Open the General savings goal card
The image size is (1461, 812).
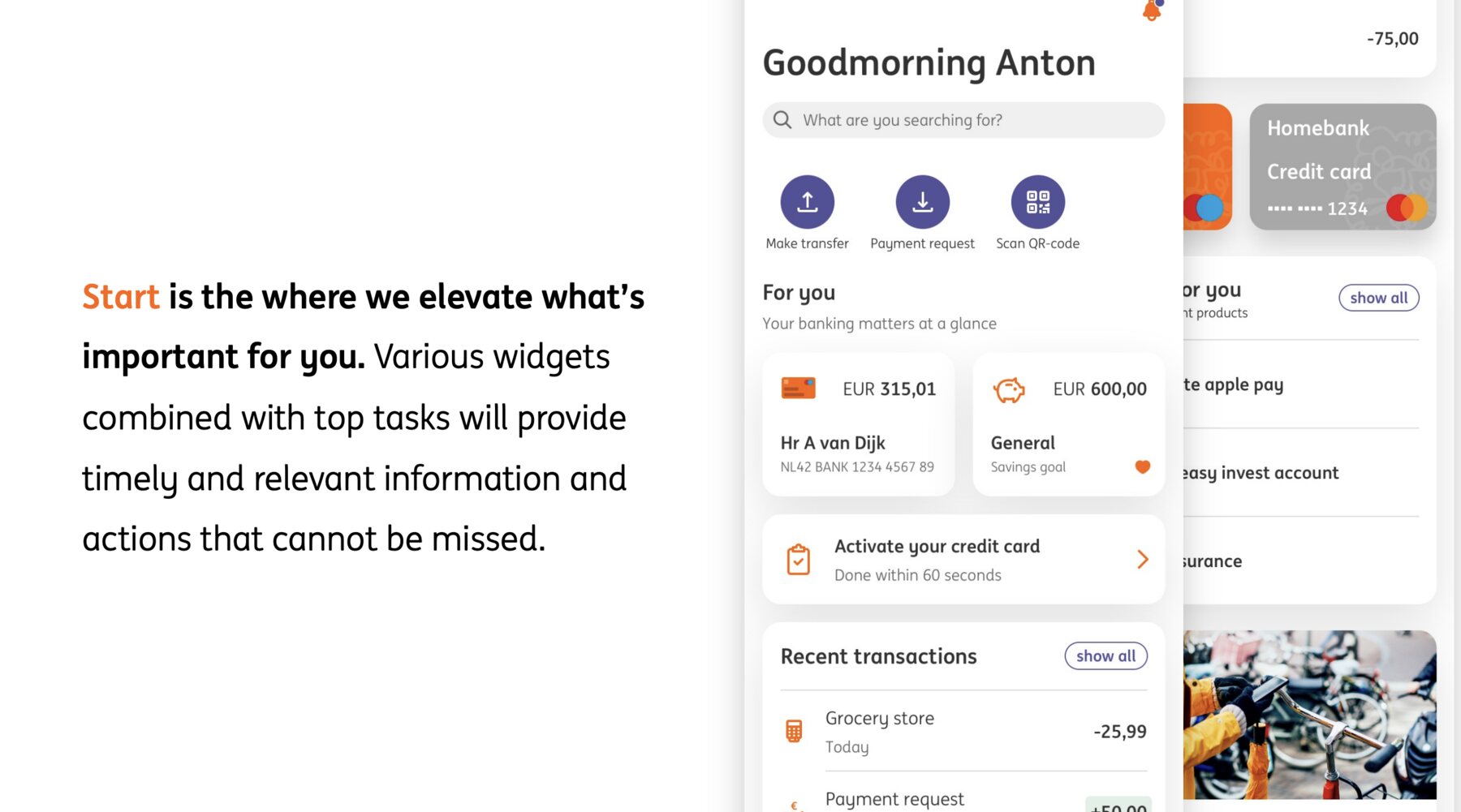(x=1068, y=424)
